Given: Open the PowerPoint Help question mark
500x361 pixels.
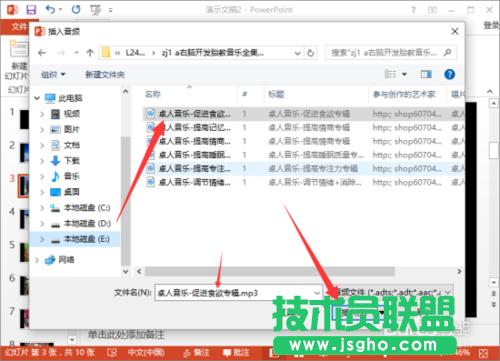Looking at the screenshot, I should 413,10.
